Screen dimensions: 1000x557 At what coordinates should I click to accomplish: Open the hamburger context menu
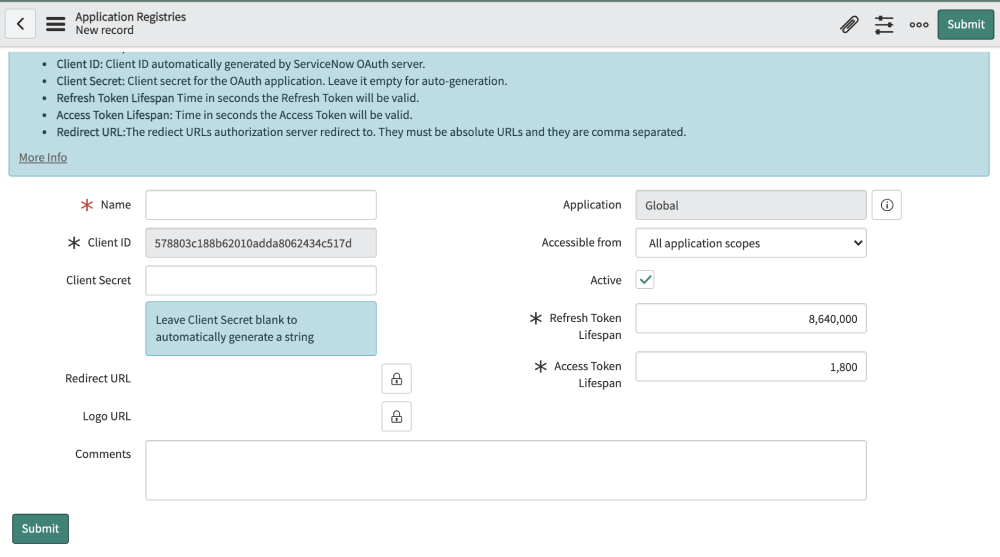(x=56, y=24)
